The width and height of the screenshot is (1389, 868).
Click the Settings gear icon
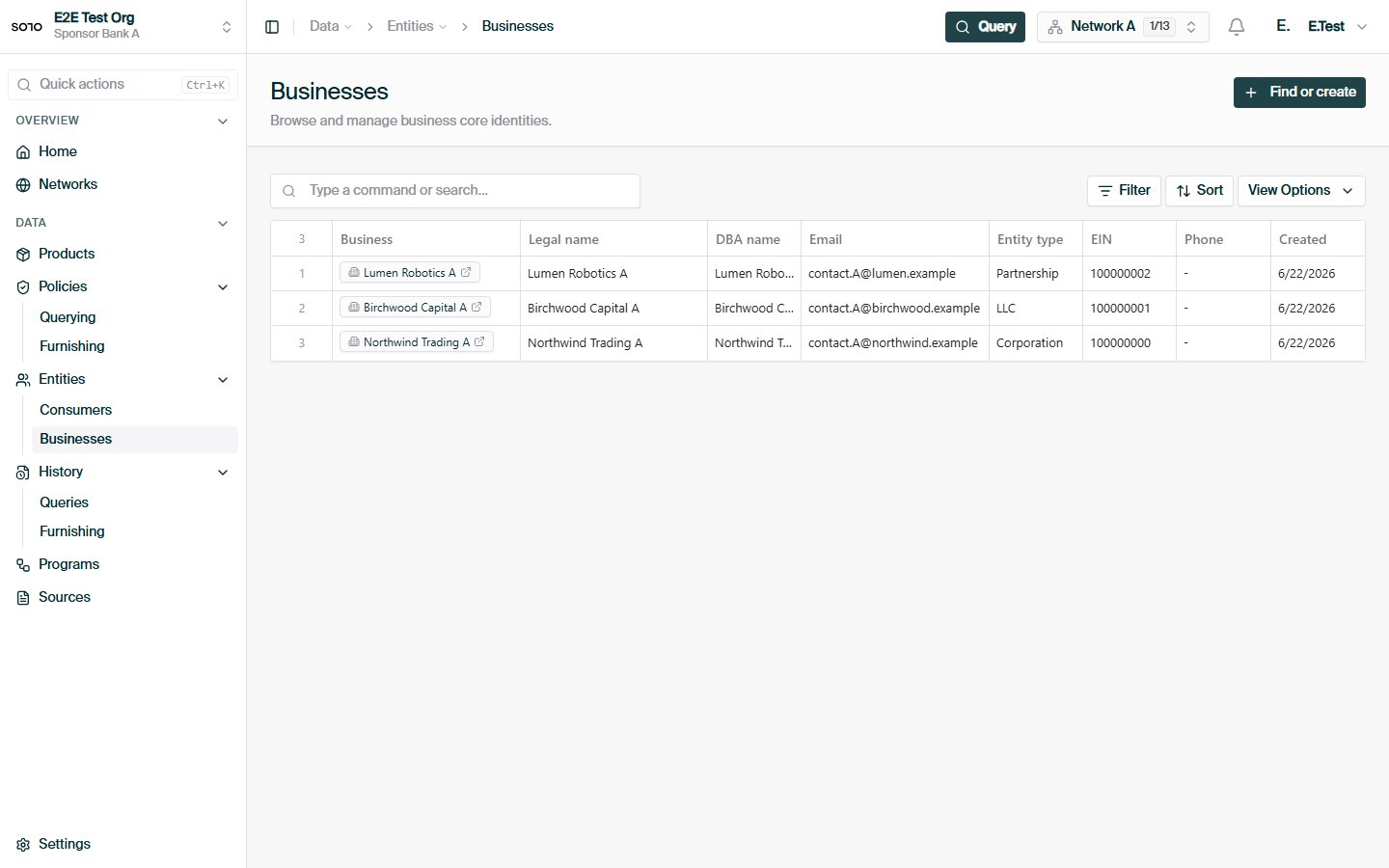click(x=23, y=845)
